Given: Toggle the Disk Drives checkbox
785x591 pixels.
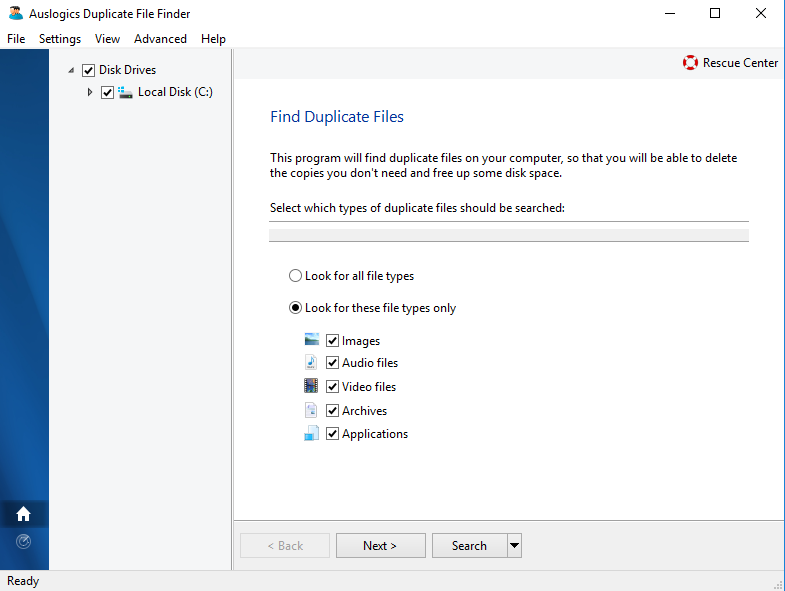Looking at the screenshot, I should [x=88, y=70].
